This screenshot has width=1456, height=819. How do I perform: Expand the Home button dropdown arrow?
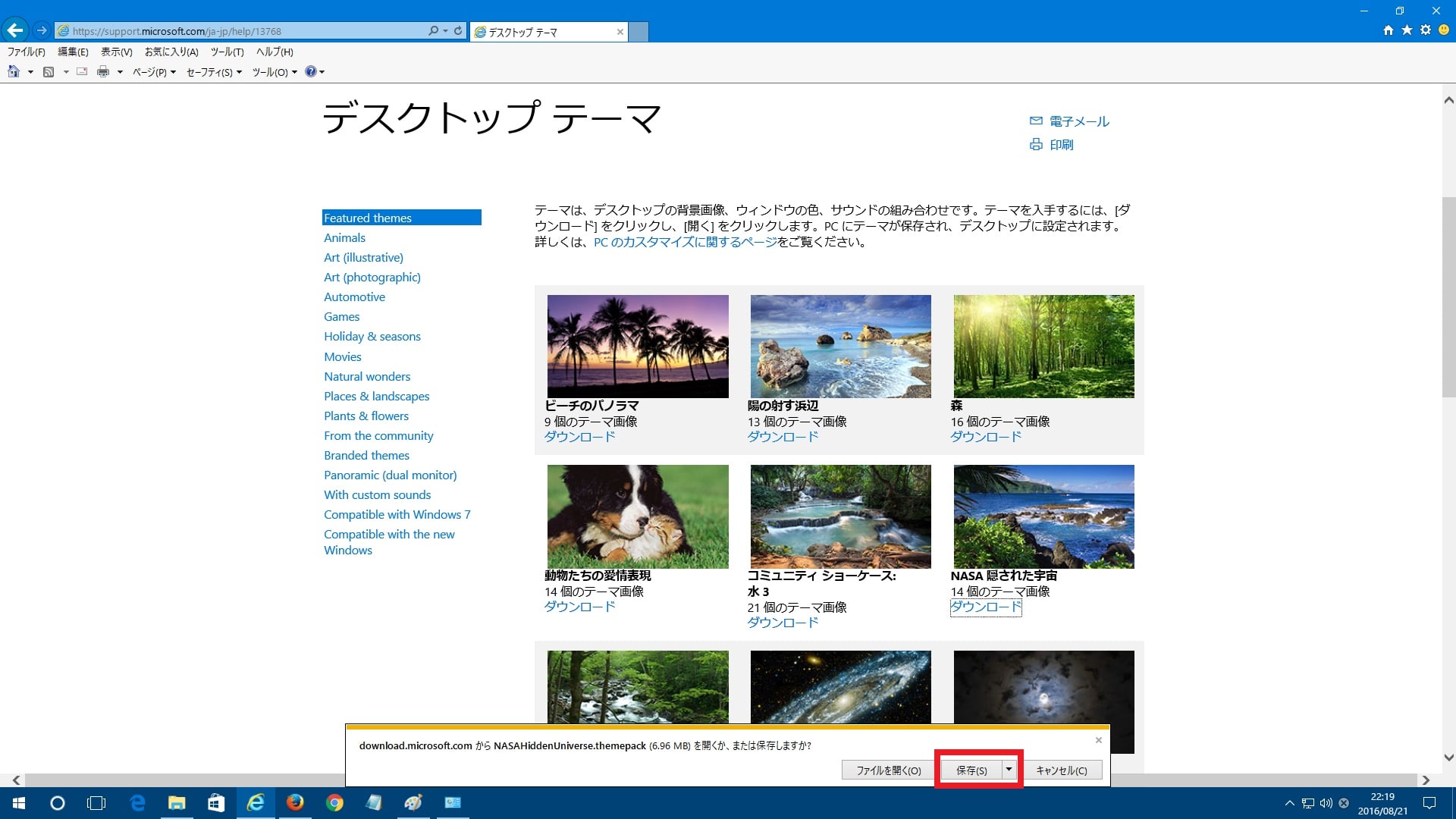coord(30,72)
